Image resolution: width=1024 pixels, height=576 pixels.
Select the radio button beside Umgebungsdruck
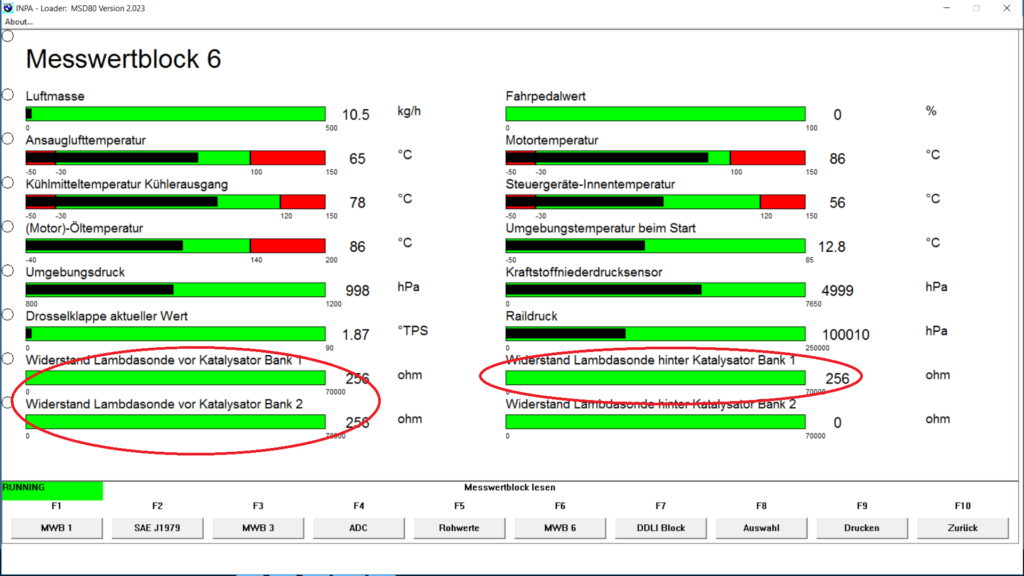8,270
